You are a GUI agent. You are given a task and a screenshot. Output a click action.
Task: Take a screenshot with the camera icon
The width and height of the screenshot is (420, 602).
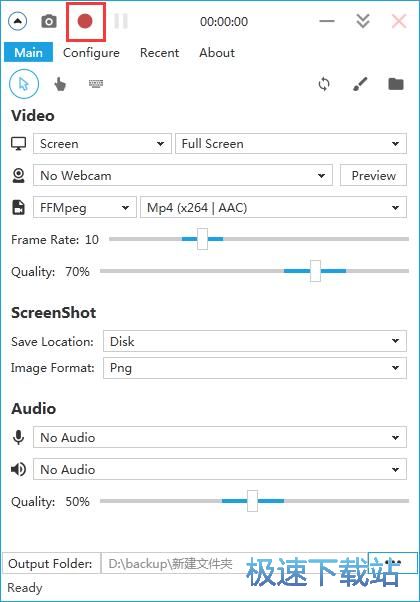point(49,22)
